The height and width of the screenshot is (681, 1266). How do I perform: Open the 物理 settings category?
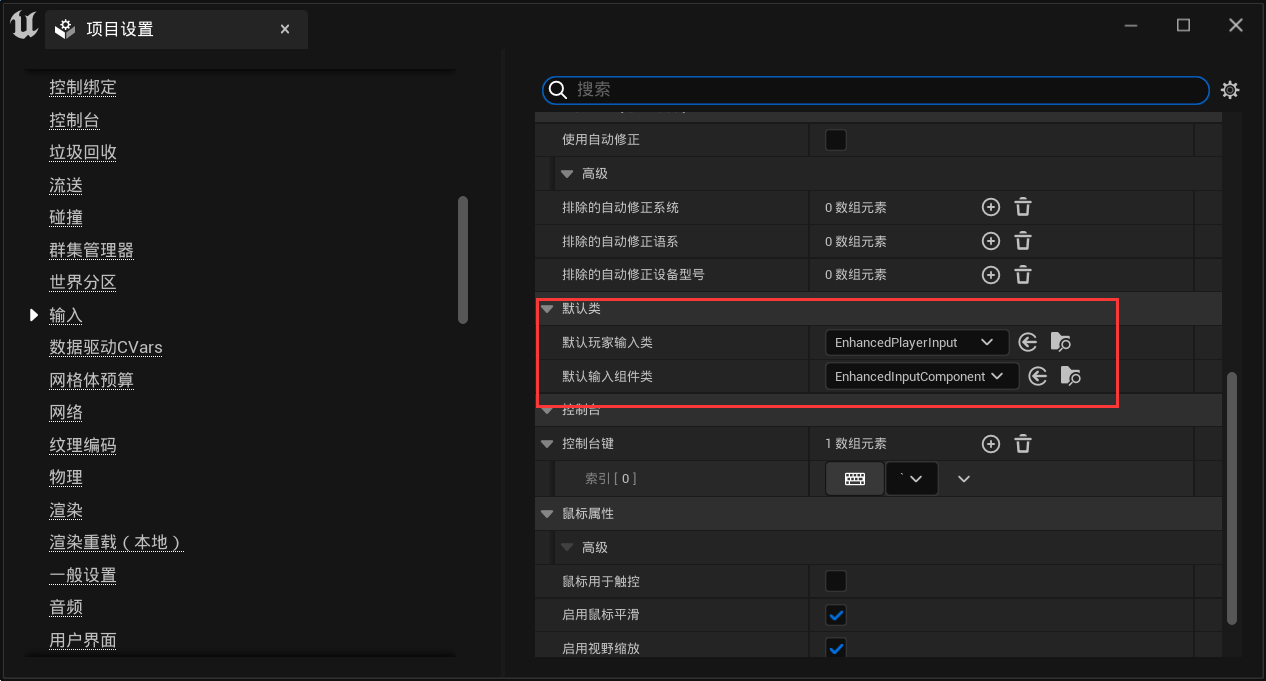[66, 478]
